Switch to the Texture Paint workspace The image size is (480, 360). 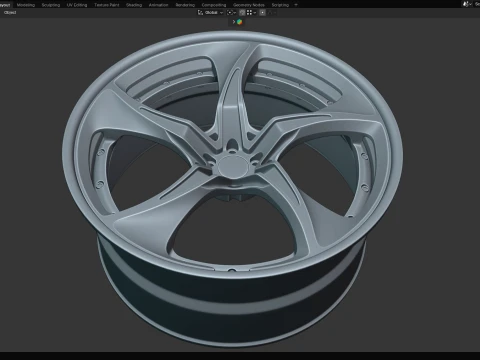tap(107, 5)
